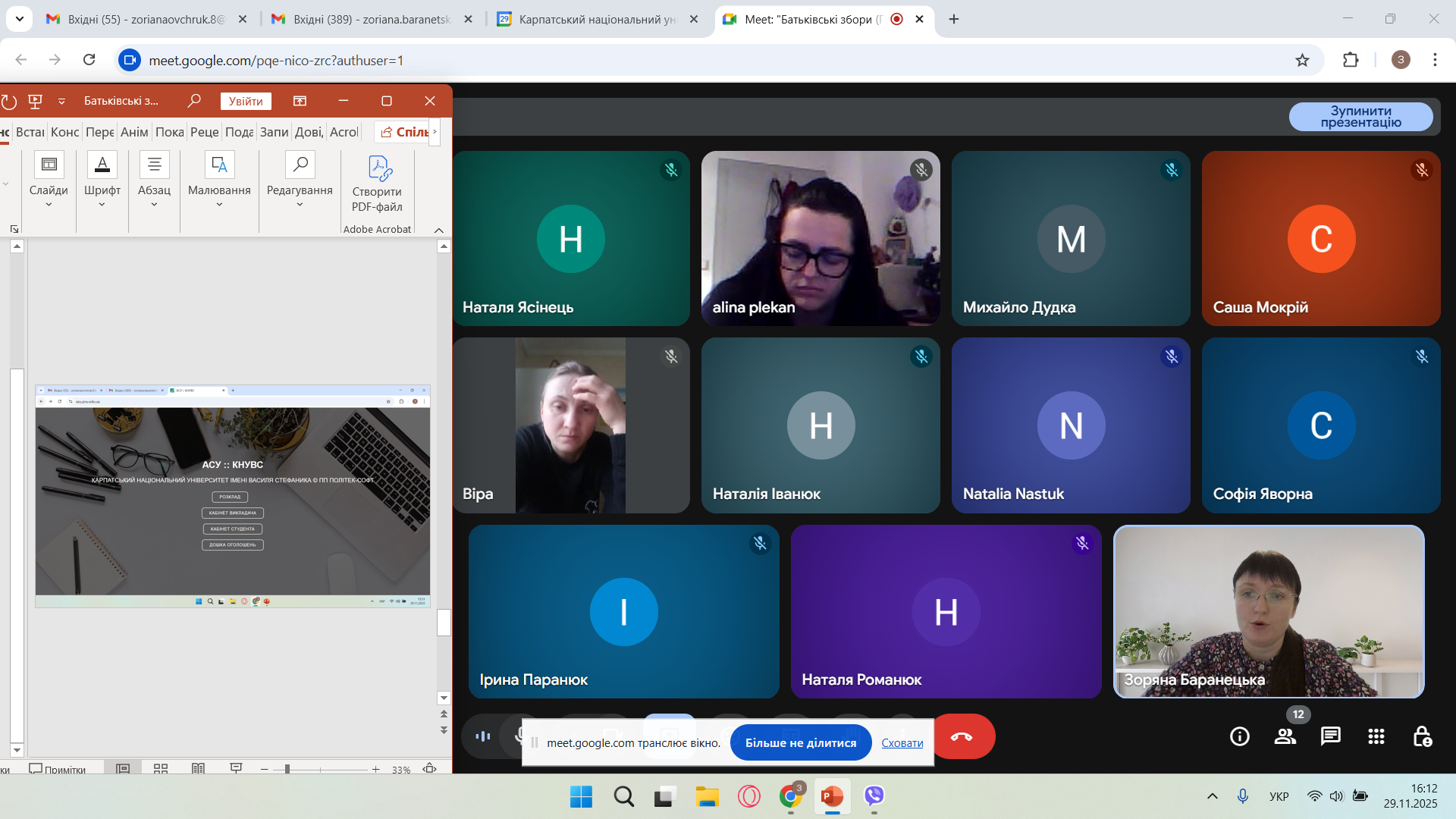Screen dimensions: 1456x819
Task: Click Більше не ділитися button
Action: (x=800, y=743)
